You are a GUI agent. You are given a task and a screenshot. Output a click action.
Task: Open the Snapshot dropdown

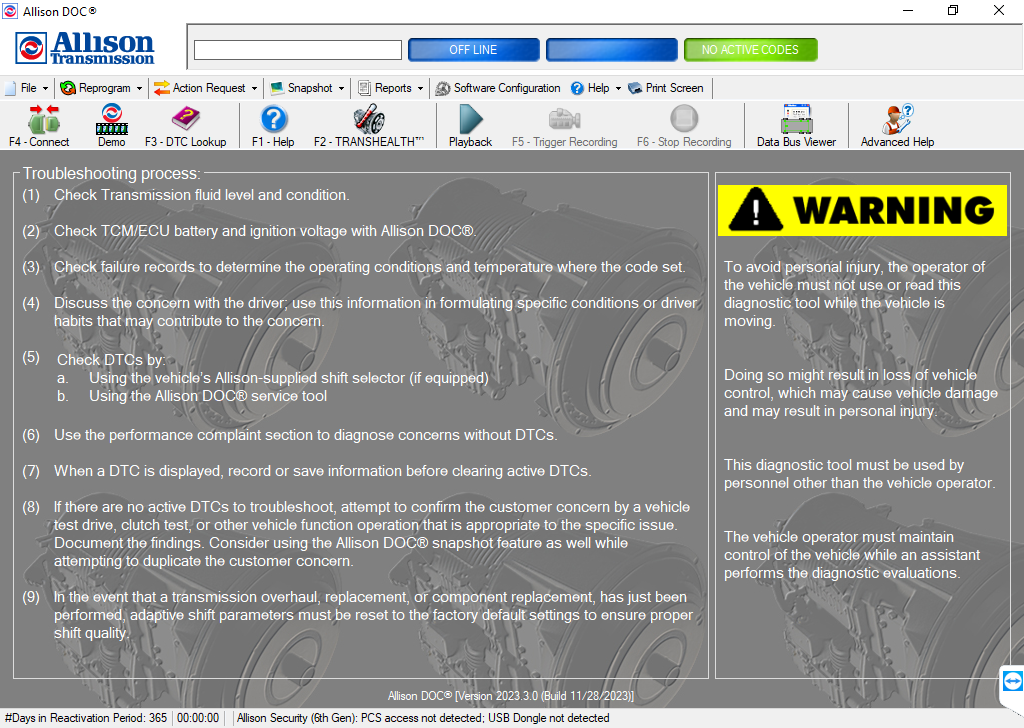[307, 88]
